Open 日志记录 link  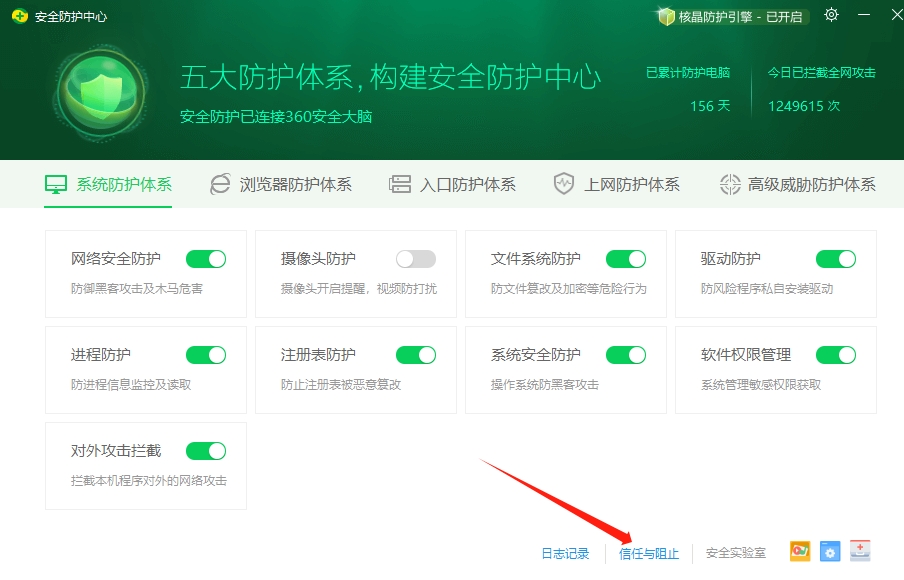[x=565, y=553]
